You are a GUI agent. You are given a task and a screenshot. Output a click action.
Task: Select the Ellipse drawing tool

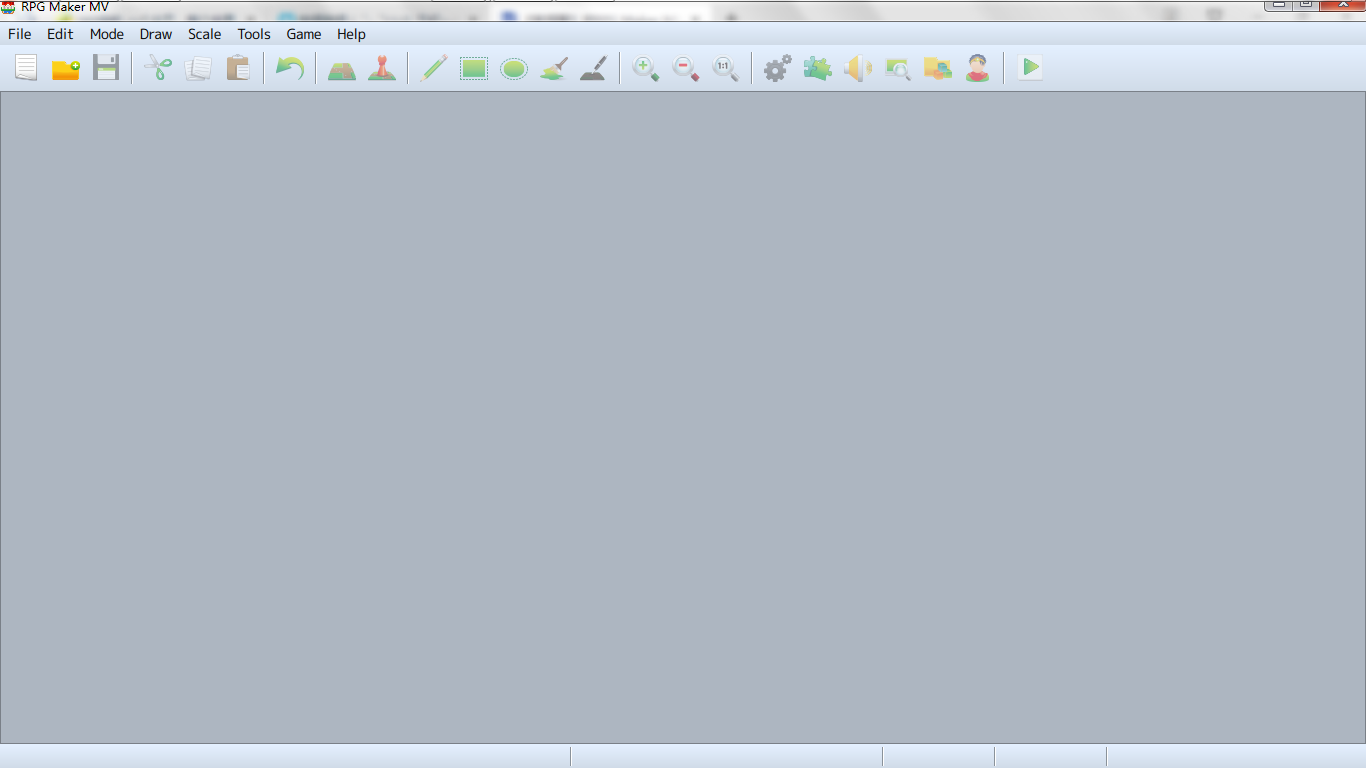(x=514, y=68)
